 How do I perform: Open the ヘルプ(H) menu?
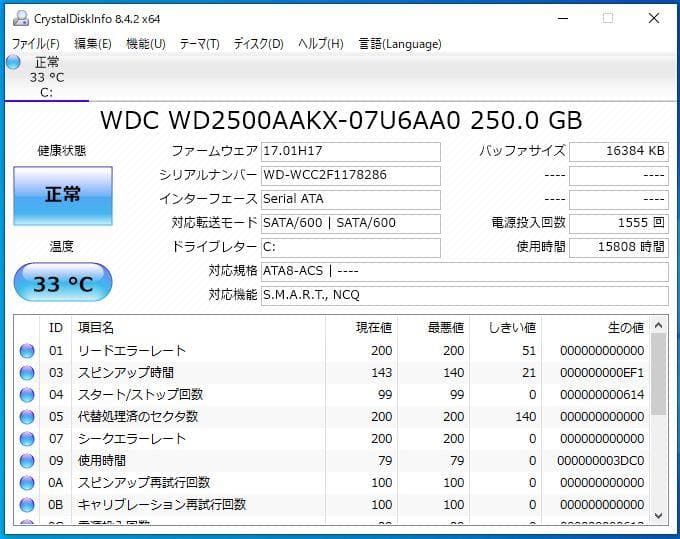[320, 44]
